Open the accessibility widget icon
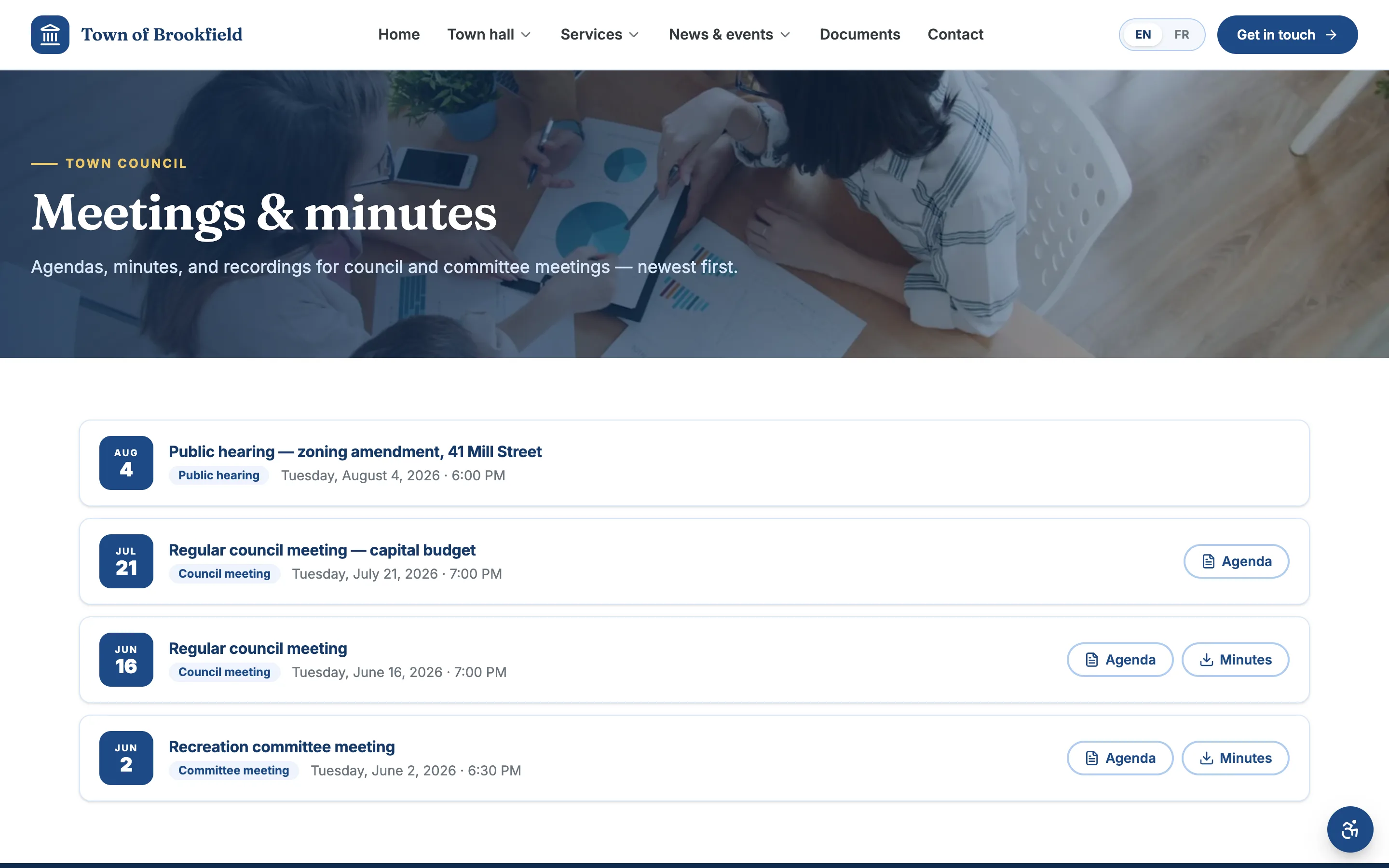 [1350, 829]
